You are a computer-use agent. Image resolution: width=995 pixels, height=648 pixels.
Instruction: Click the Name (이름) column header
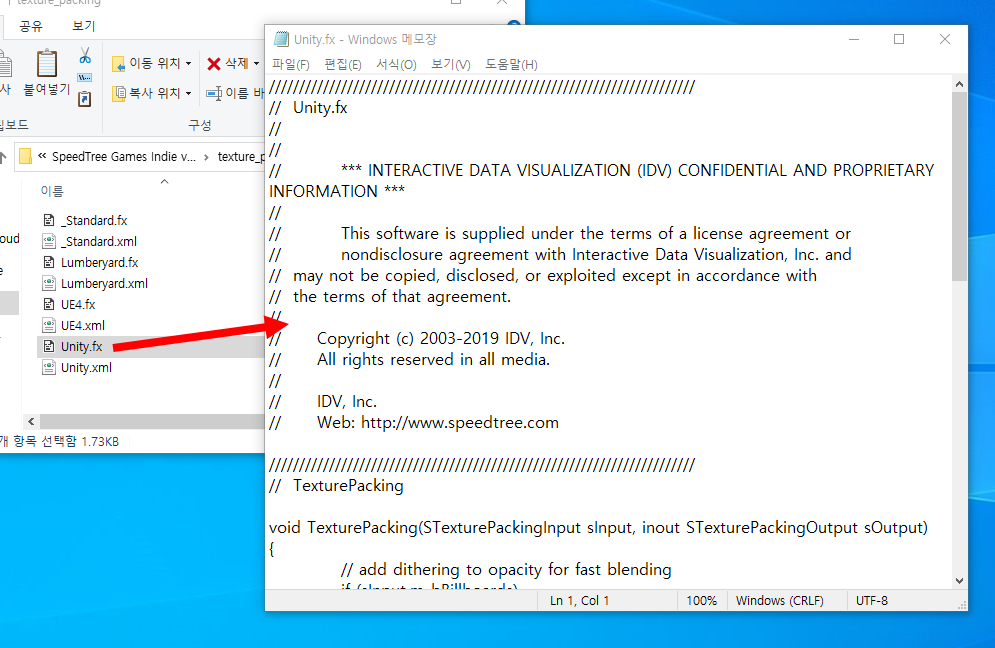click(52, 191)
